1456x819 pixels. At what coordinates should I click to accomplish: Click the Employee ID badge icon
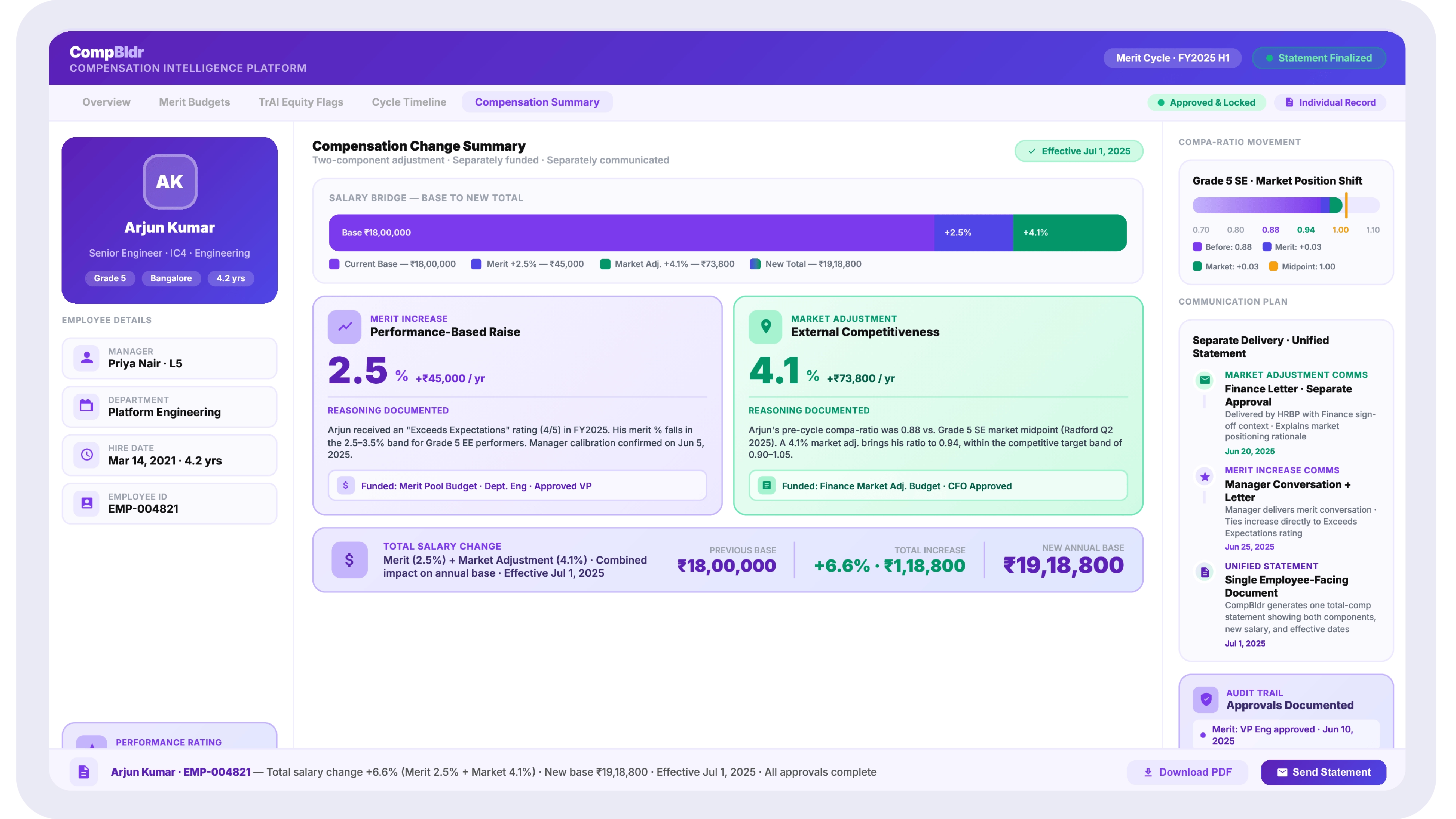point(87,502)
